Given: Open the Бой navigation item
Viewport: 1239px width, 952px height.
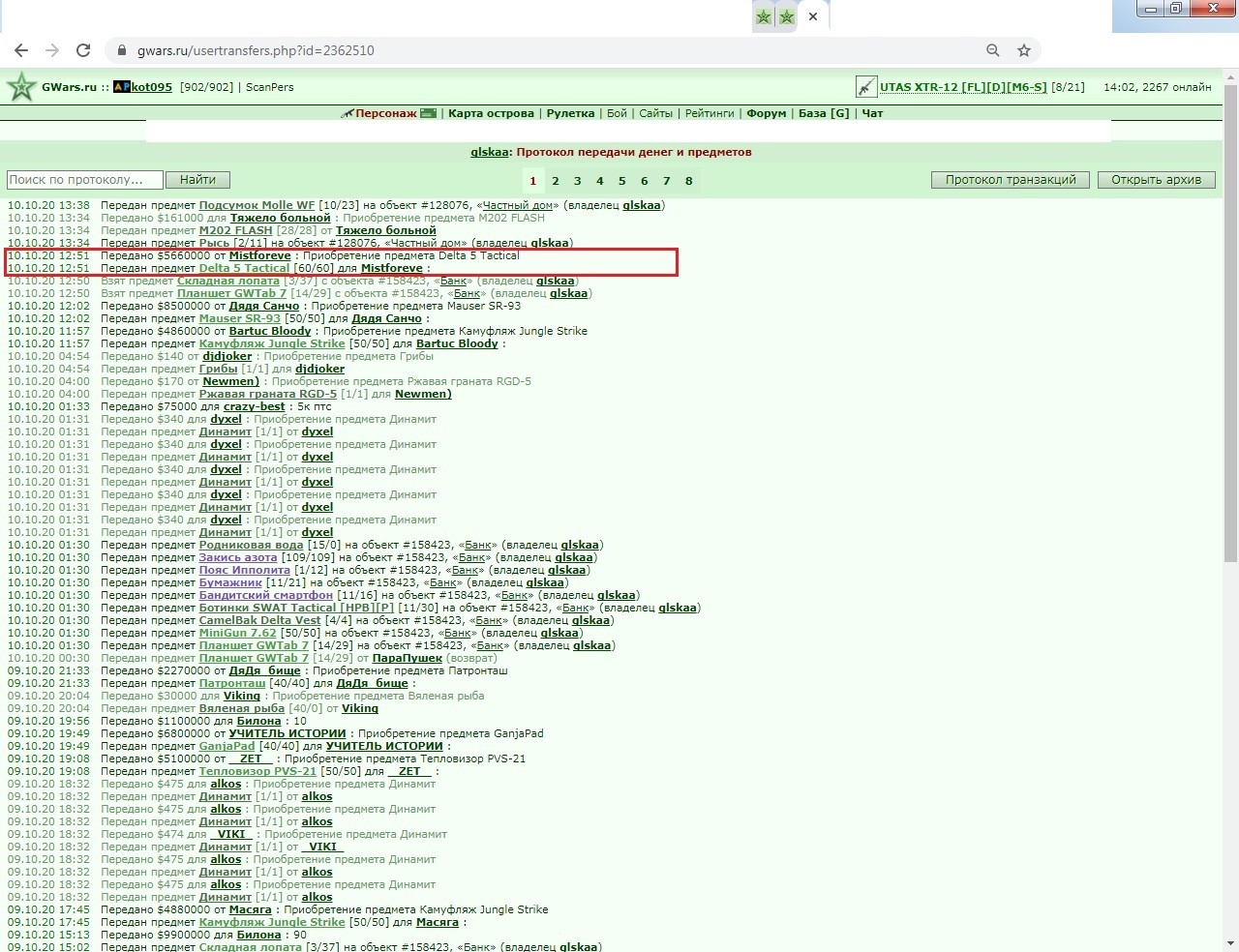Looking at the screenshot, I should [617, 113].
